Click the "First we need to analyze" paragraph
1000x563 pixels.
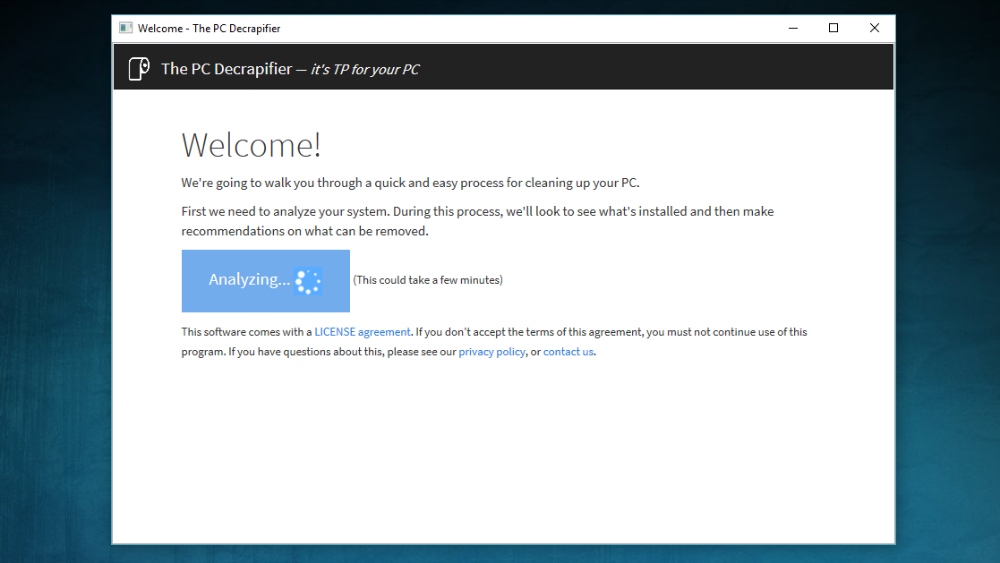coord(478,221)
